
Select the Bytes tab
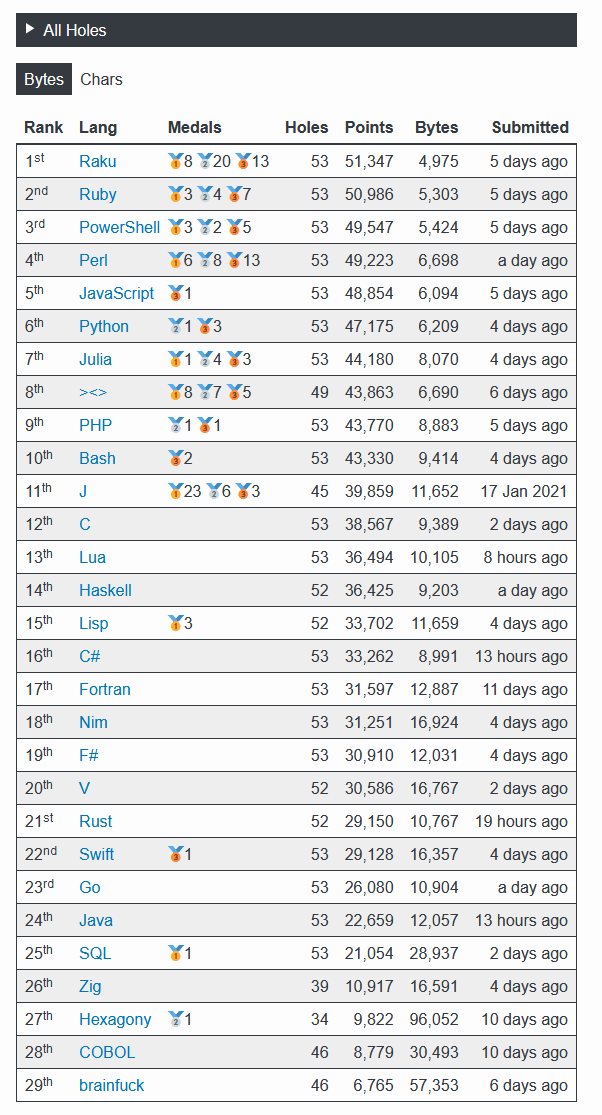click(43, 79)
